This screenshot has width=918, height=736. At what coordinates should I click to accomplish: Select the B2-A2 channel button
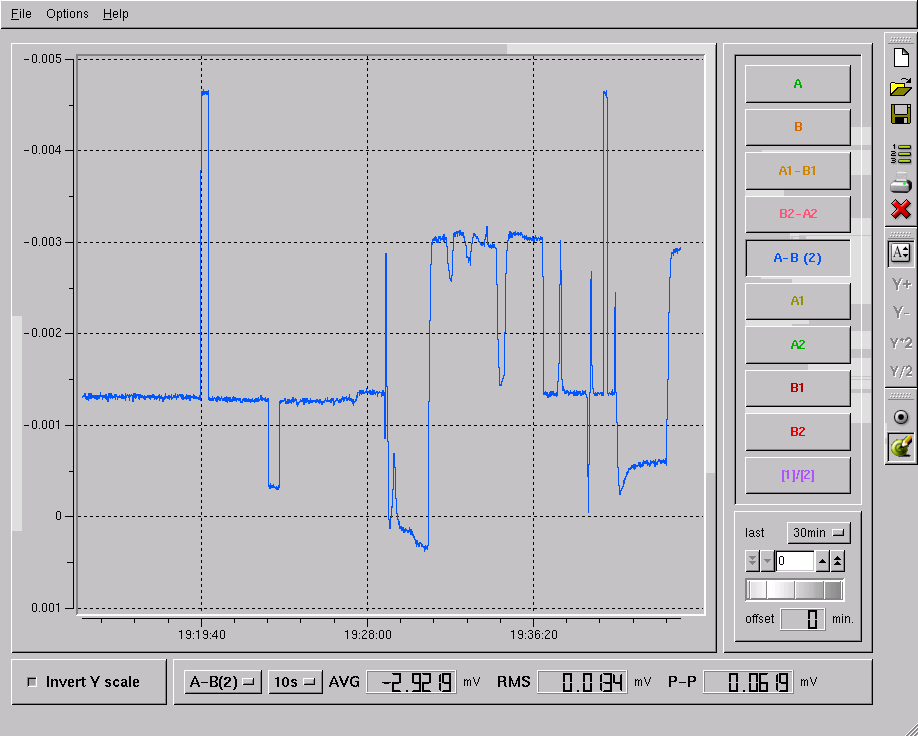coord(797,214)
